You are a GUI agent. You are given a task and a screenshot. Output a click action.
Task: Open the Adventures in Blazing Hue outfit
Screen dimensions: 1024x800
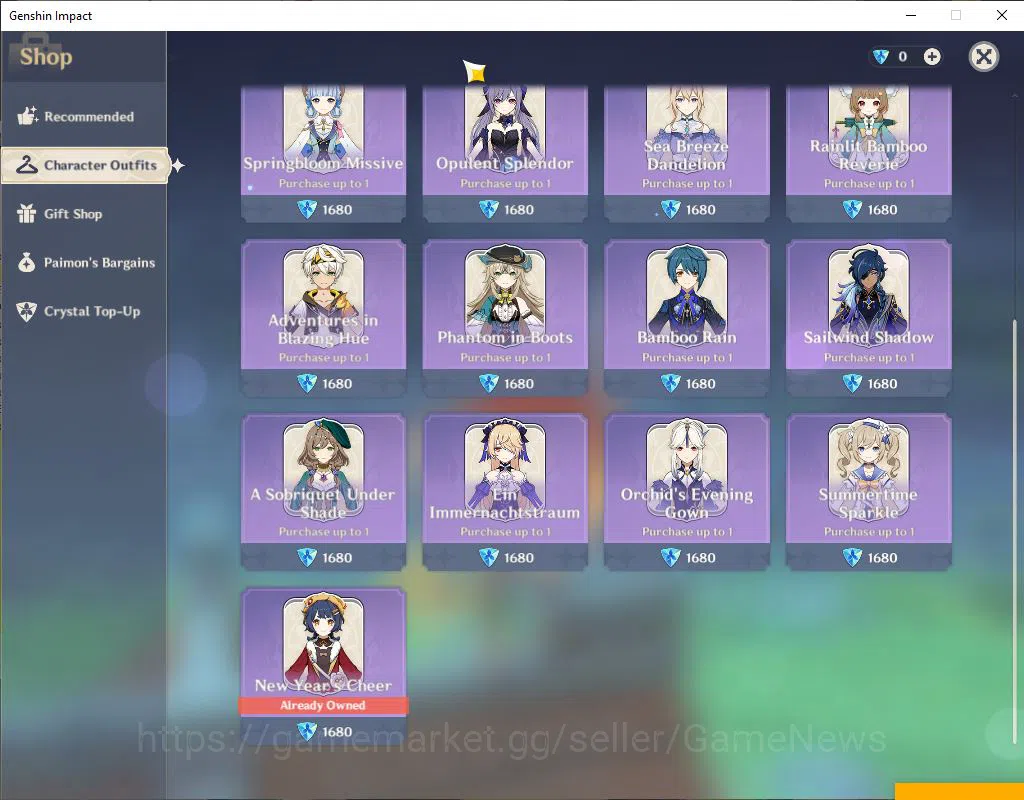324,318
